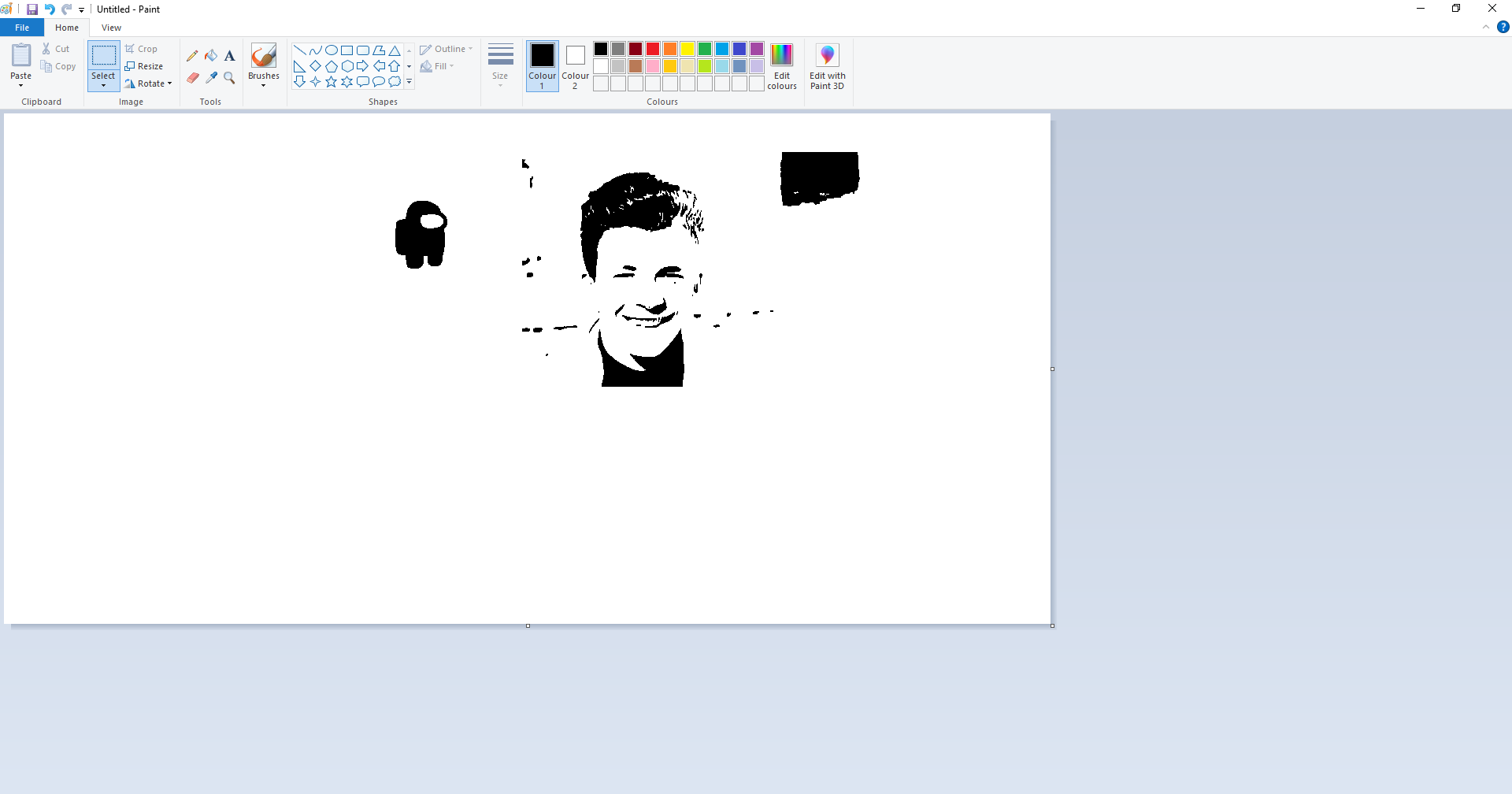Choose the Oval shape
Screen dimensions: 1512x794
pyautogui.click(x=332, y=50)
